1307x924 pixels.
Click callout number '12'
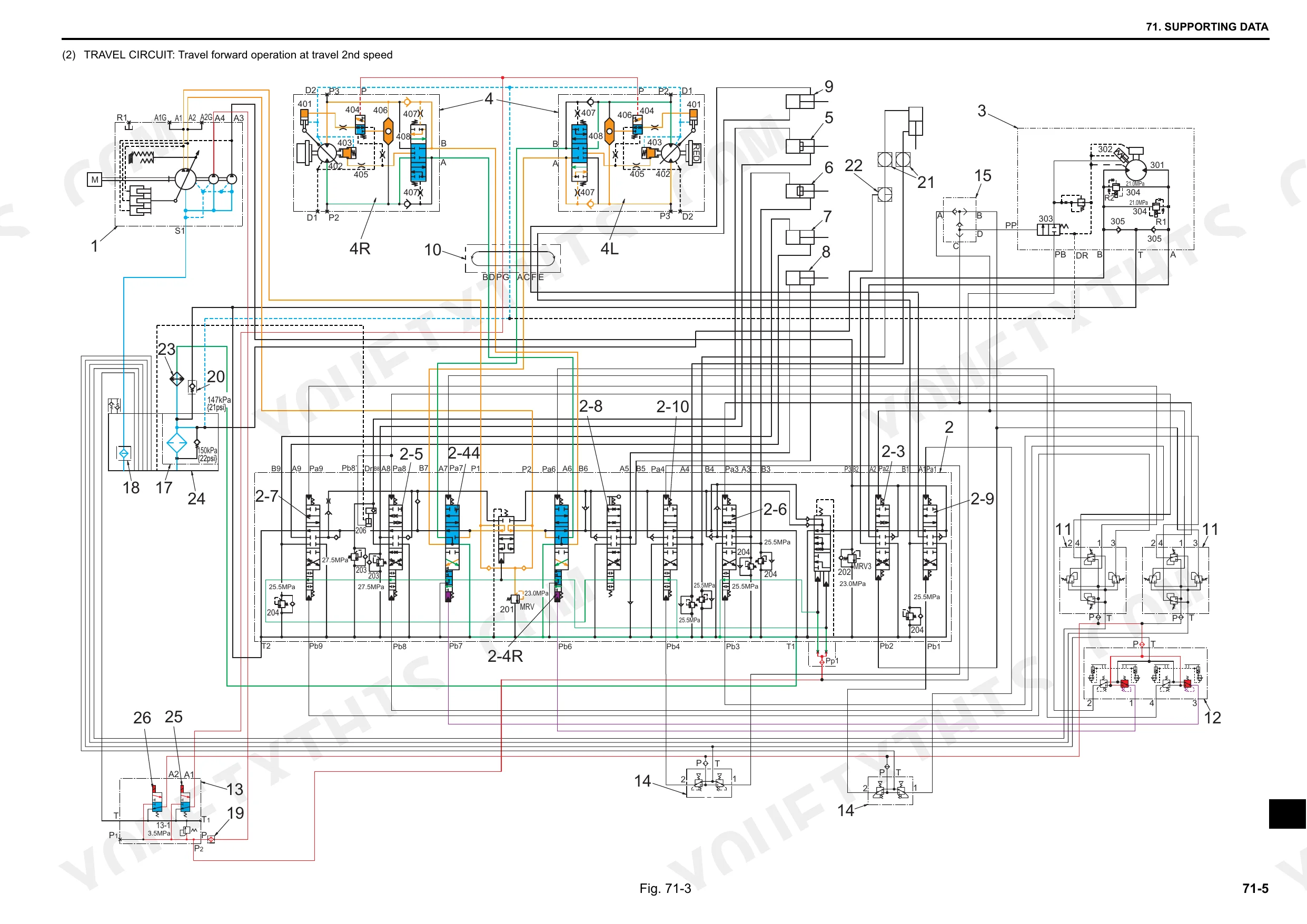(x=1213, y=718)
